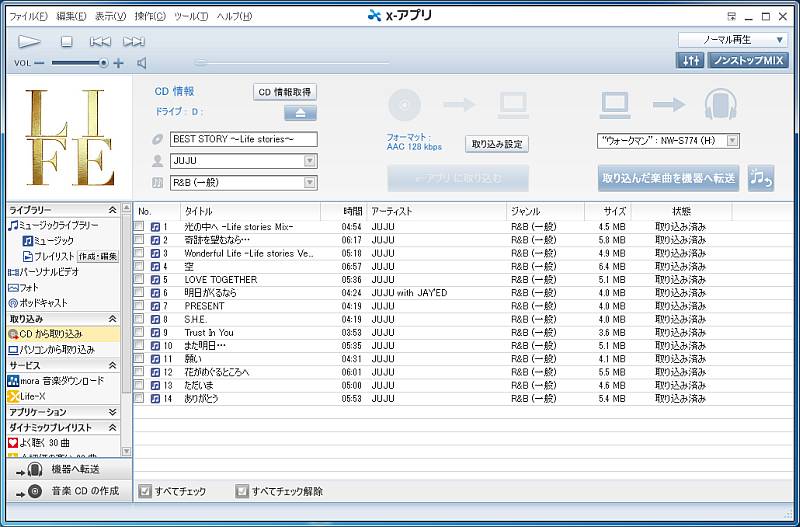
Task: Skip to the next track
Action: tap(134, 42)
